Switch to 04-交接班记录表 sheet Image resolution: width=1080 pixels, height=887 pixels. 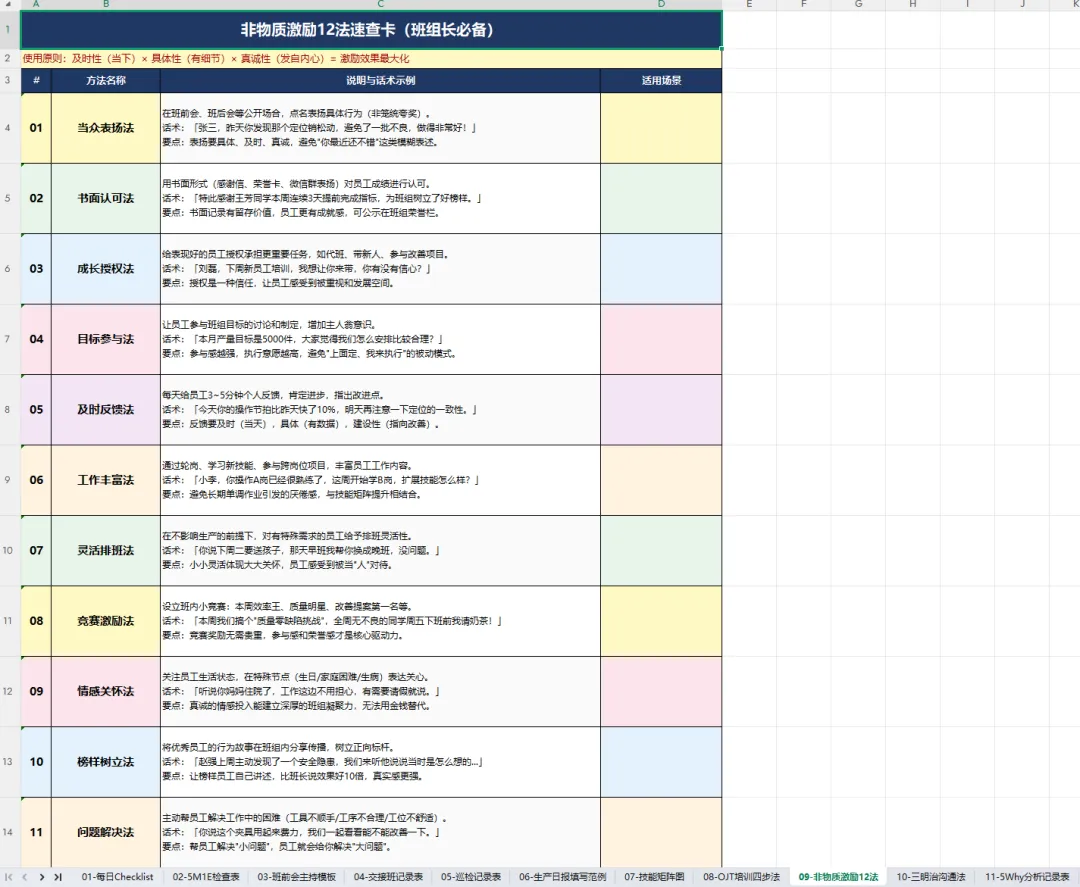click(x=388, y=877)
